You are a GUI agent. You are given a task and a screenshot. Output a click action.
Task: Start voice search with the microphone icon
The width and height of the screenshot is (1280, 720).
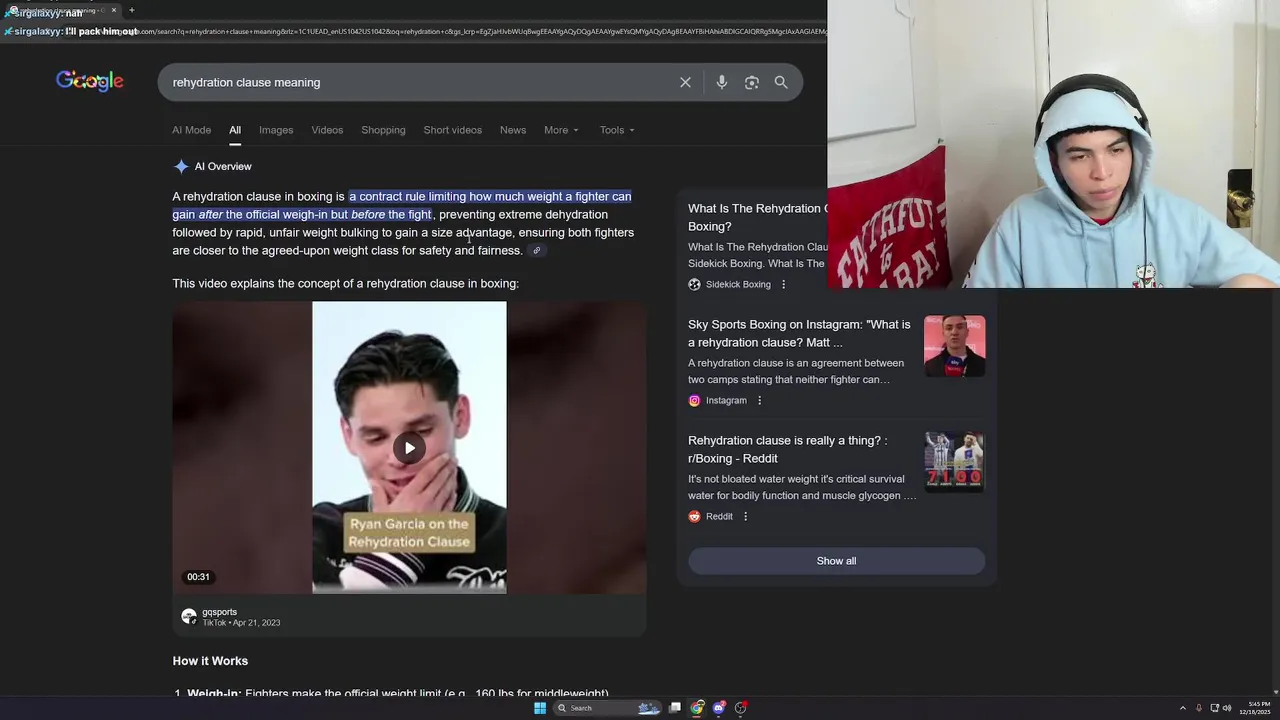coord(721,82)
